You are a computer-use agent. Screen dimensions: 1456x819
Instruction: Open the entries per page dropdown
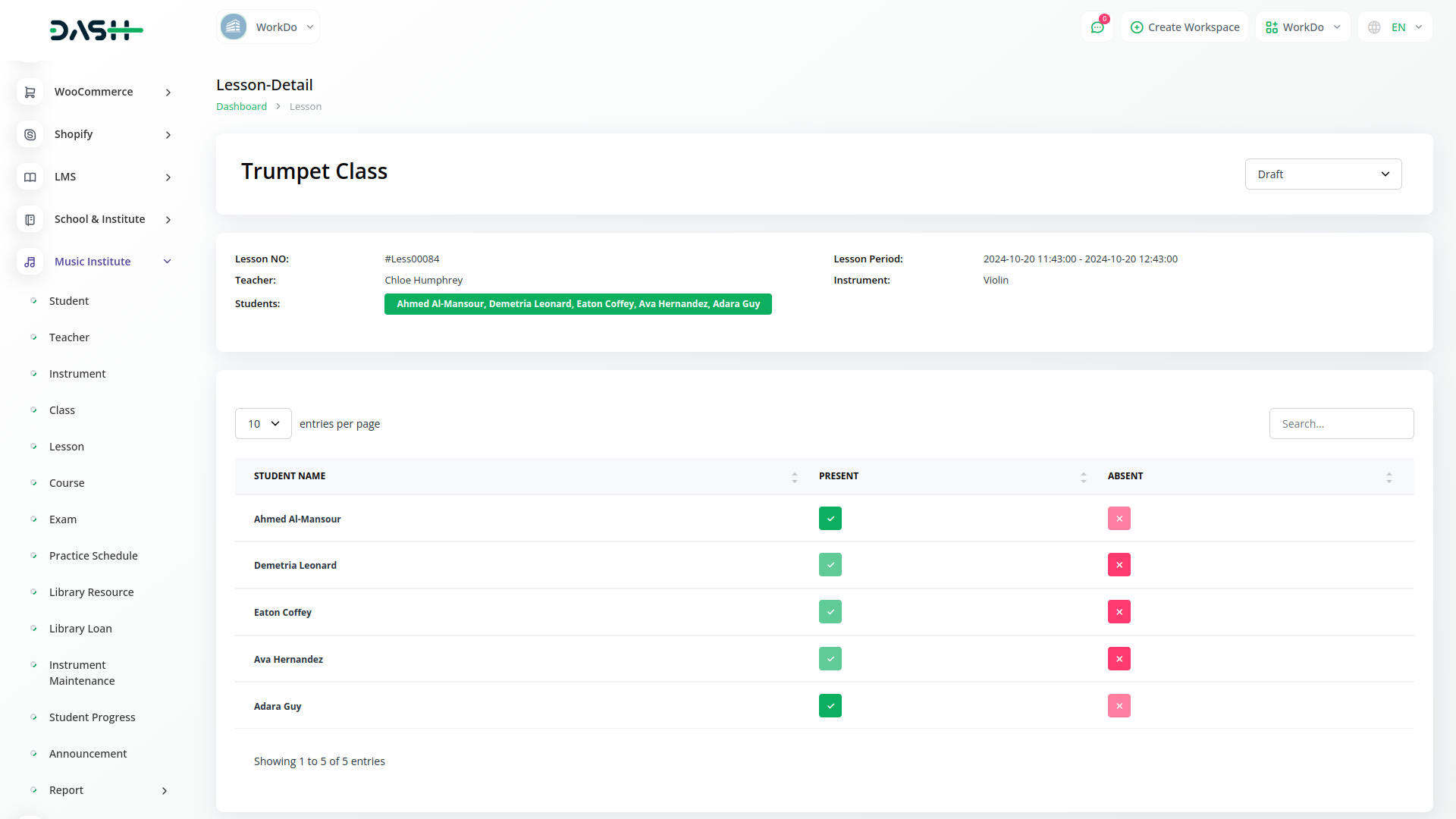[x=263, y=424]
